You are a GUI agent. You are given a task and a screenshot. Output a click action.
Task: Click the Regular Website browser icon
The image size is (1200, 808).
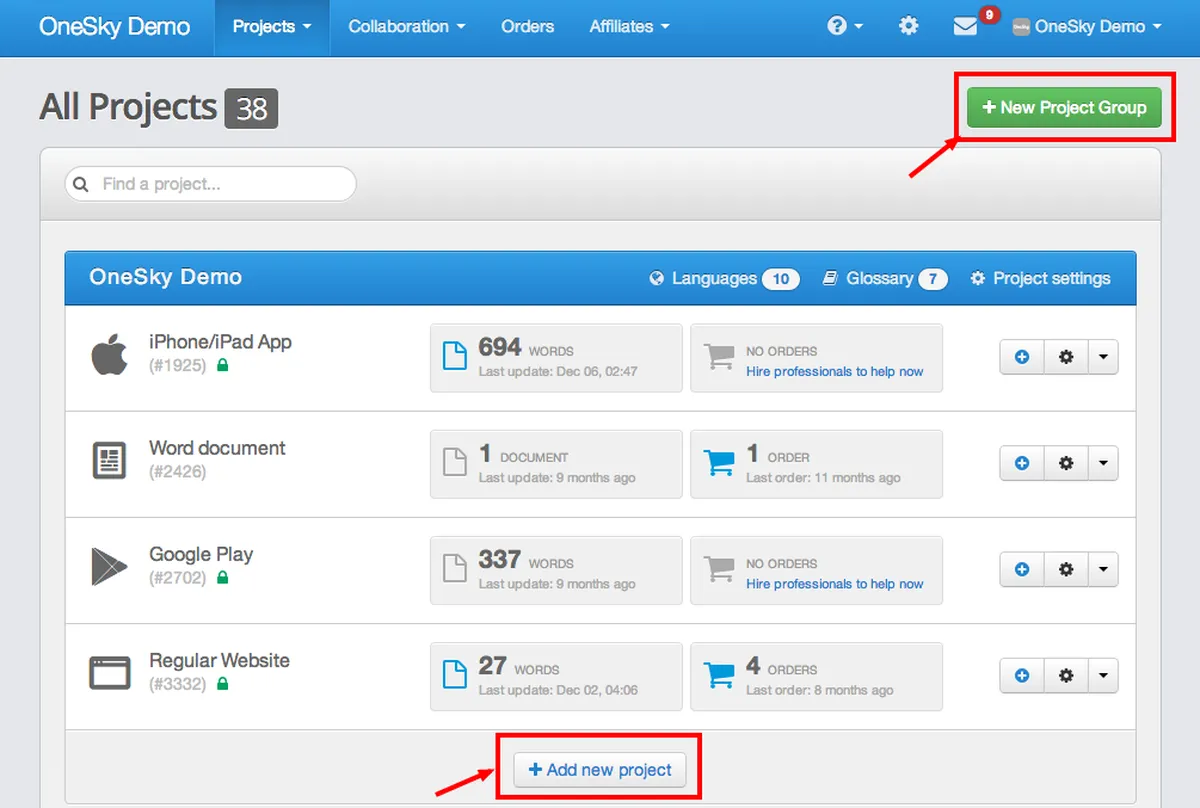point(109,673)
